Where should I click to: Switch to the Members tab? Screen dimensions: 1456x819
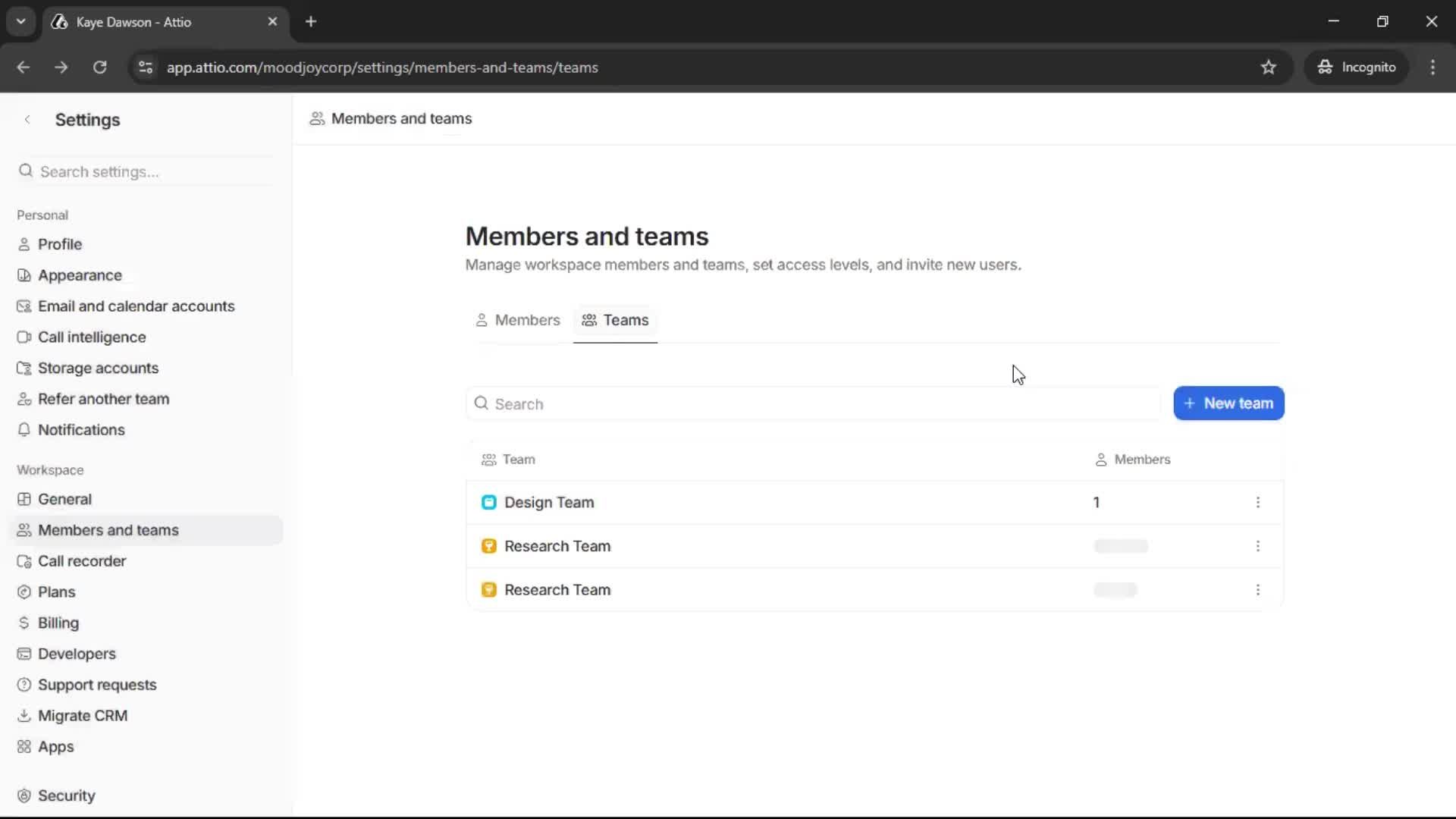[517, 320]
